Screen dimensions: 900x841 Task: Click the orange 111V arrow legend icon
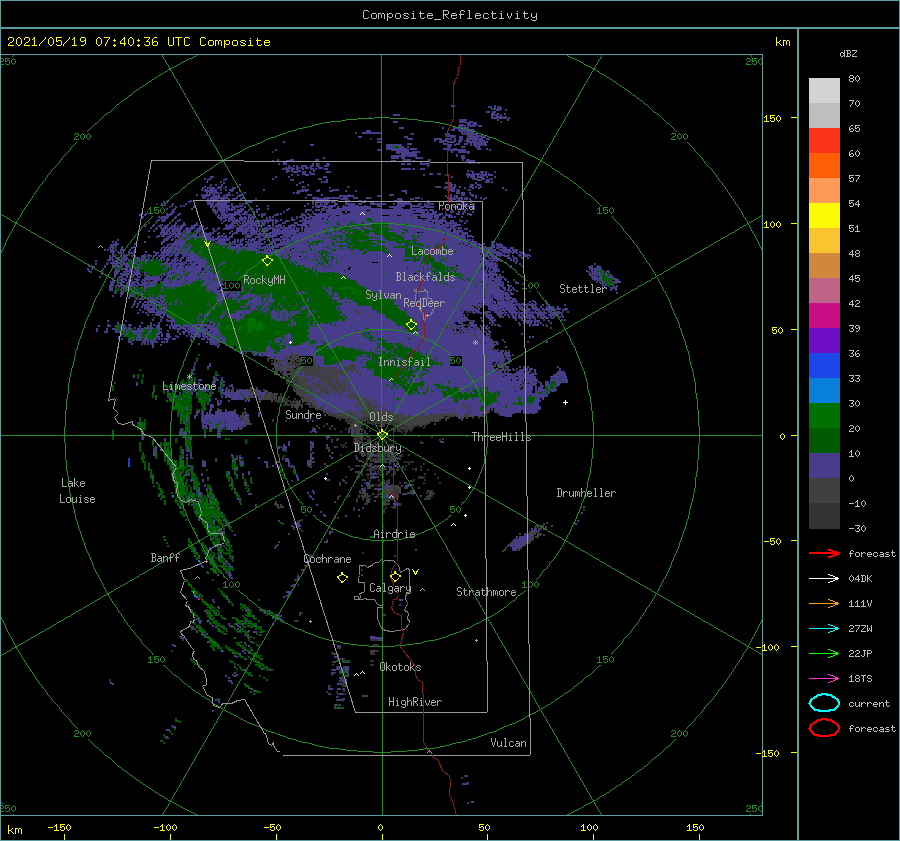click(x=824, y=603)
